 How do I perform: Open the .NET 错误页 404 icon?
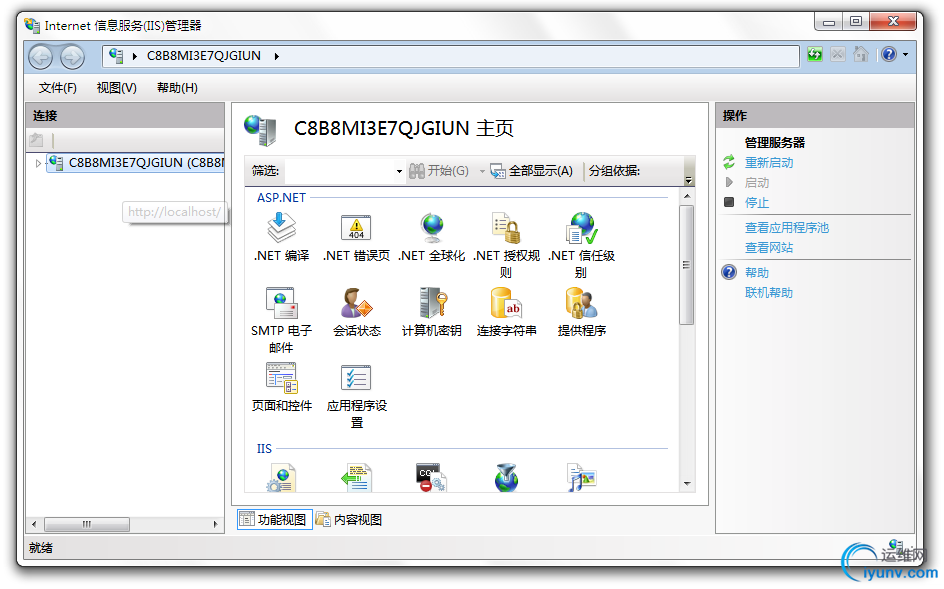pos(356,229)
